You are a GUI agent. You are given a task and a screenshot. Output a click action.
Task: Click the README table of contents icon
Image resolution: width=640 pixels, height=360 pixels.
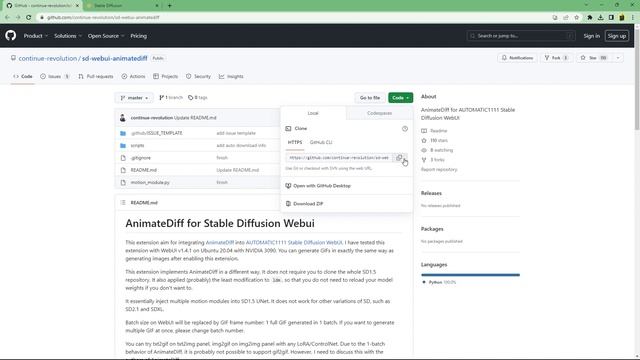click(123, 202)
